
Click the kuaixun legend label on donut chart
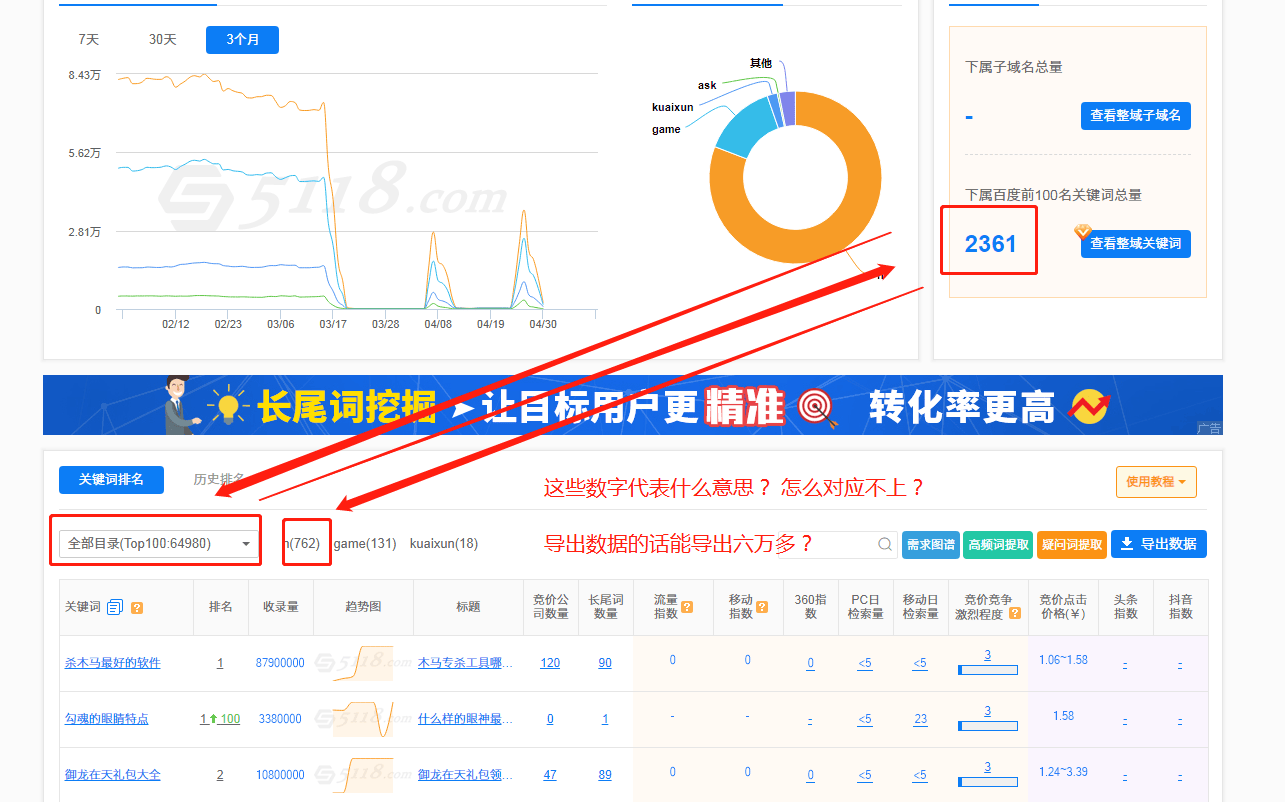[x=672, y=107]
